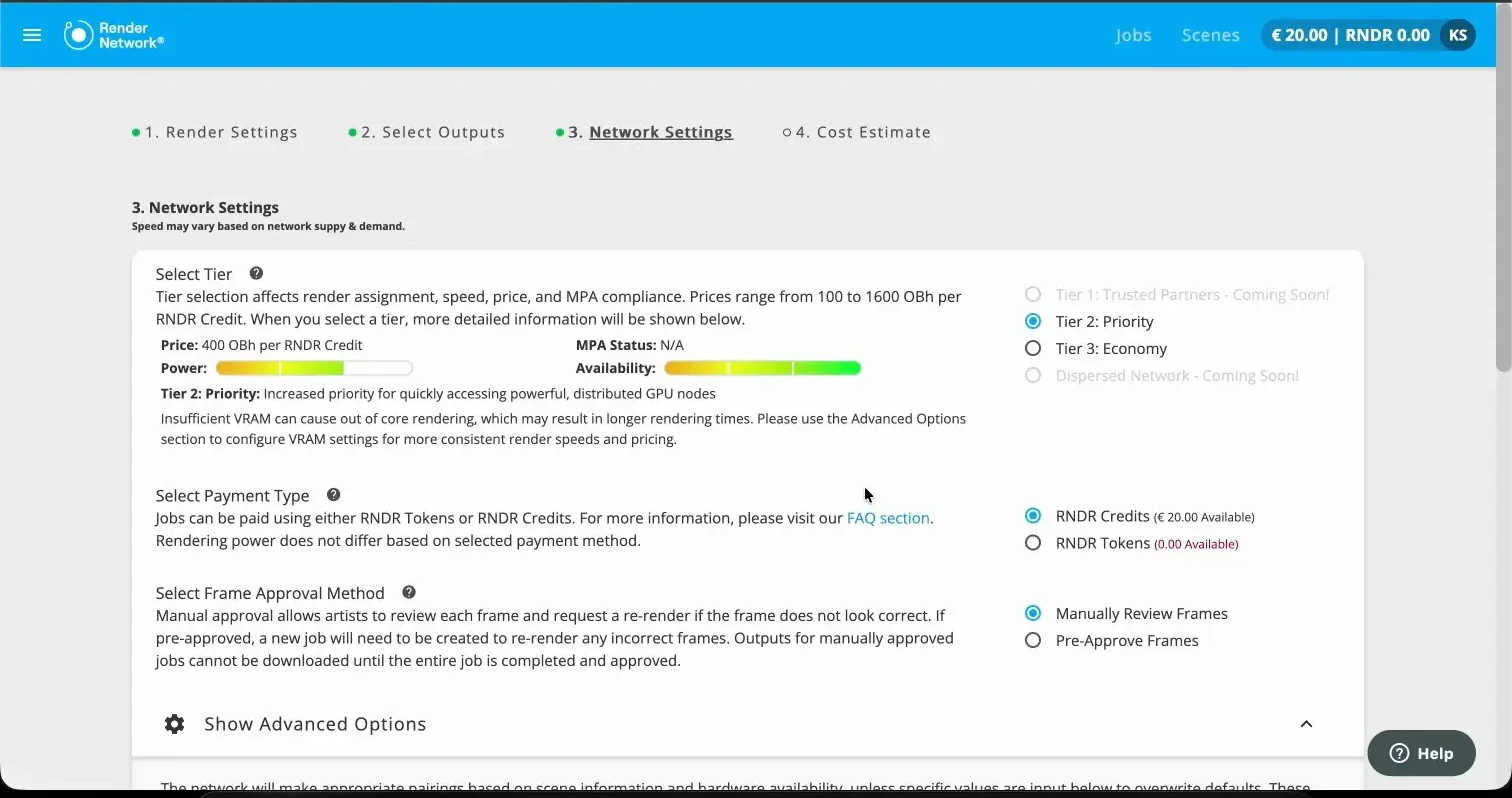Click the Render Network logo
This screenshot has width=1512, height=798.
(113, 35)
